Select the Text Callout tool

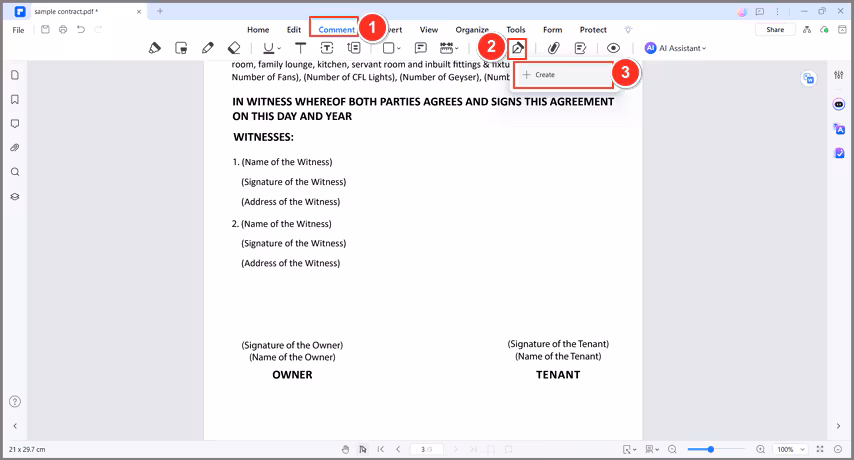coord(354,48)
